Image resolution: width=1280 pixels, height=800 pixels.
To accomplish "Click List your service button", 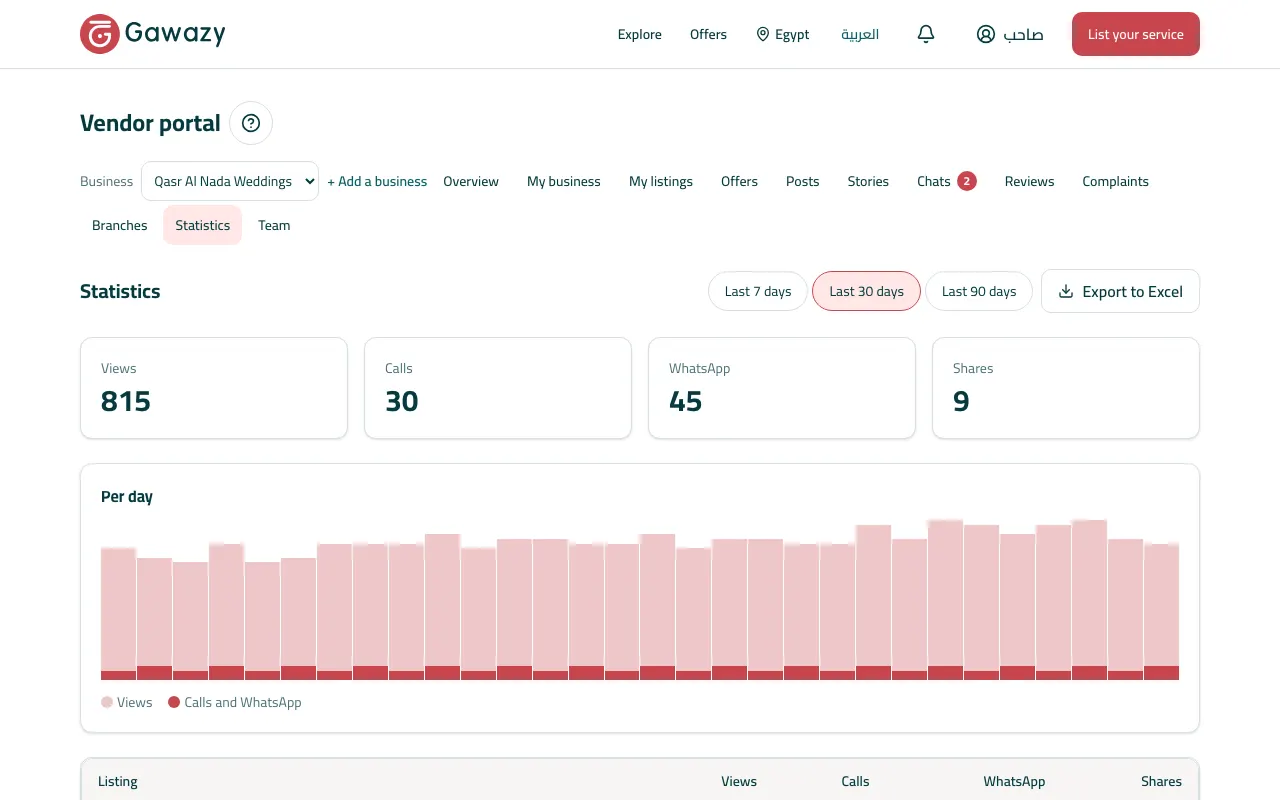I will tap(1136, 34).
